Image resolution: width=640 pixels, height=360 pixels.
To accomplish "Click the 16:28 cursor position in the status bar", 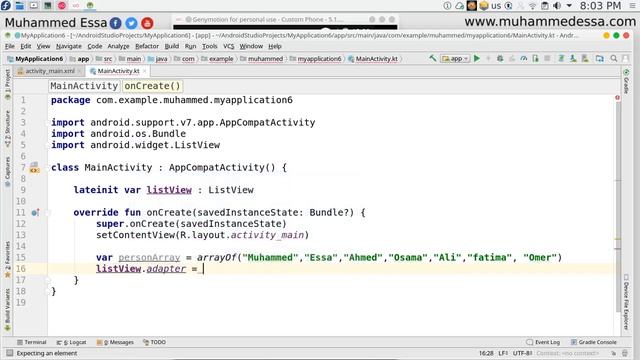I will (486, 353).
